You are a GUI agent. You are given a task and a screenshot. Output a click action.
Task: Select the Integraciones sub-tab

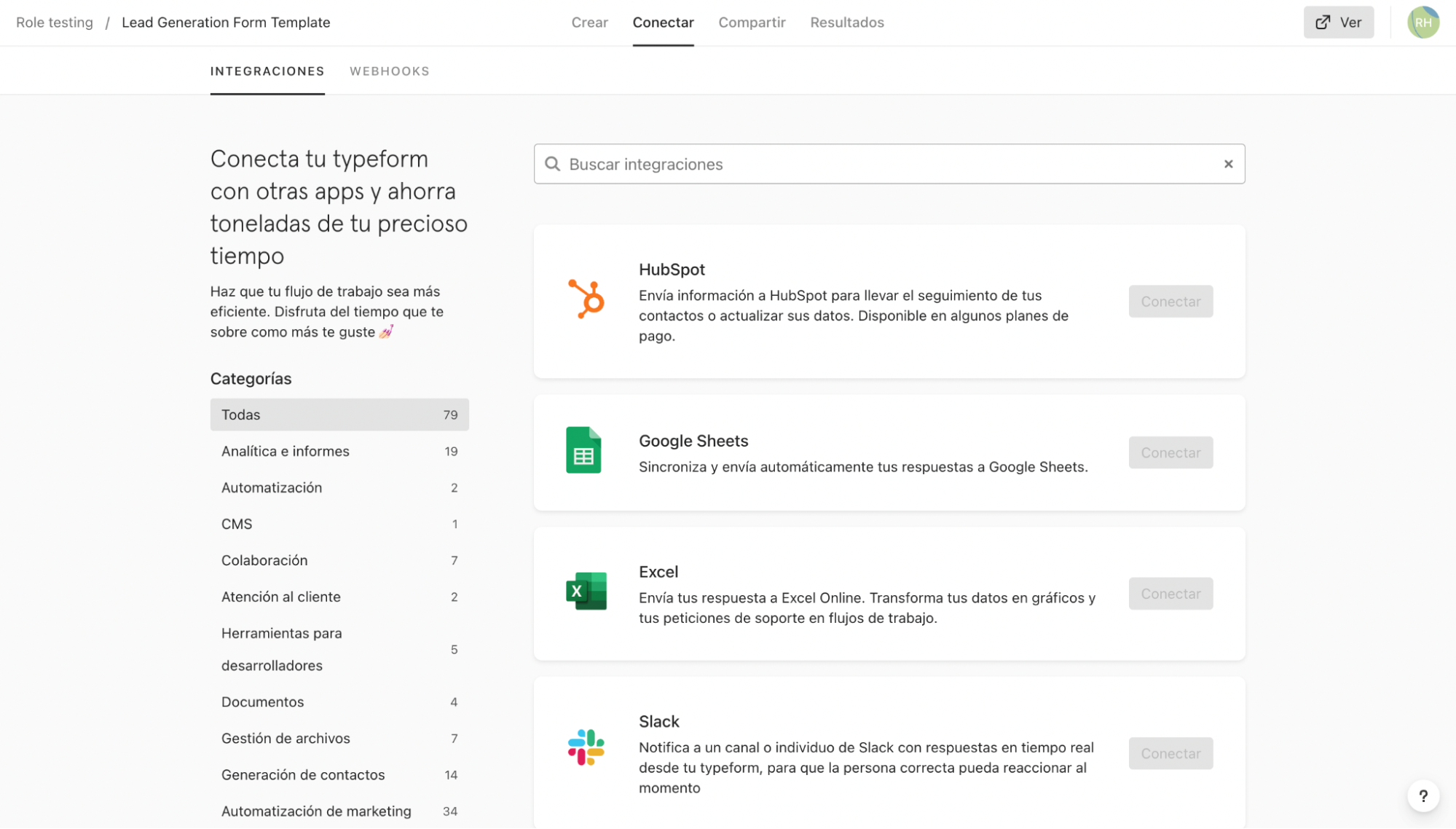267,71
